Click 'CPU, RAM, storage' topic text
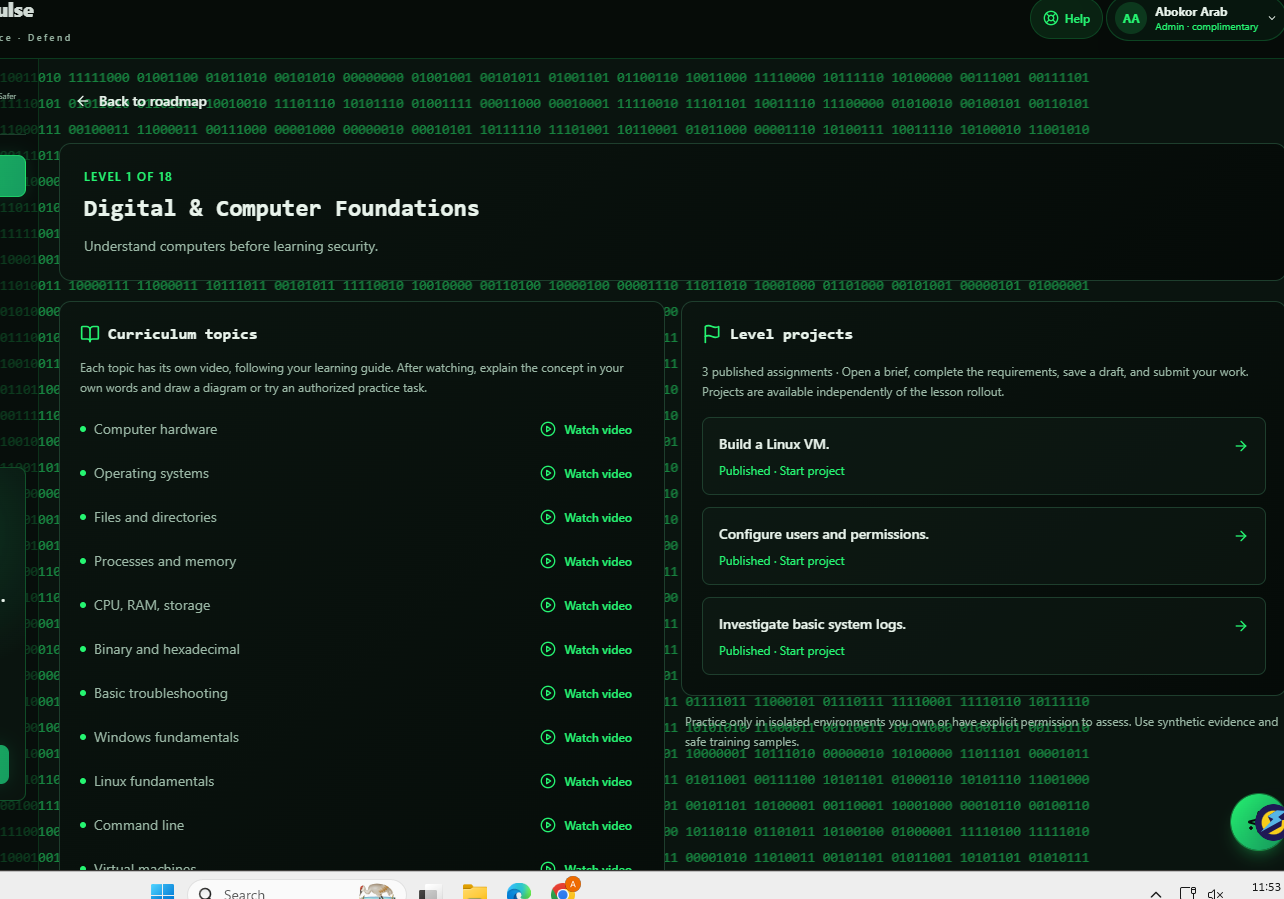Image resolution: width=1284 pixels, height=899 pixels. 152,605
